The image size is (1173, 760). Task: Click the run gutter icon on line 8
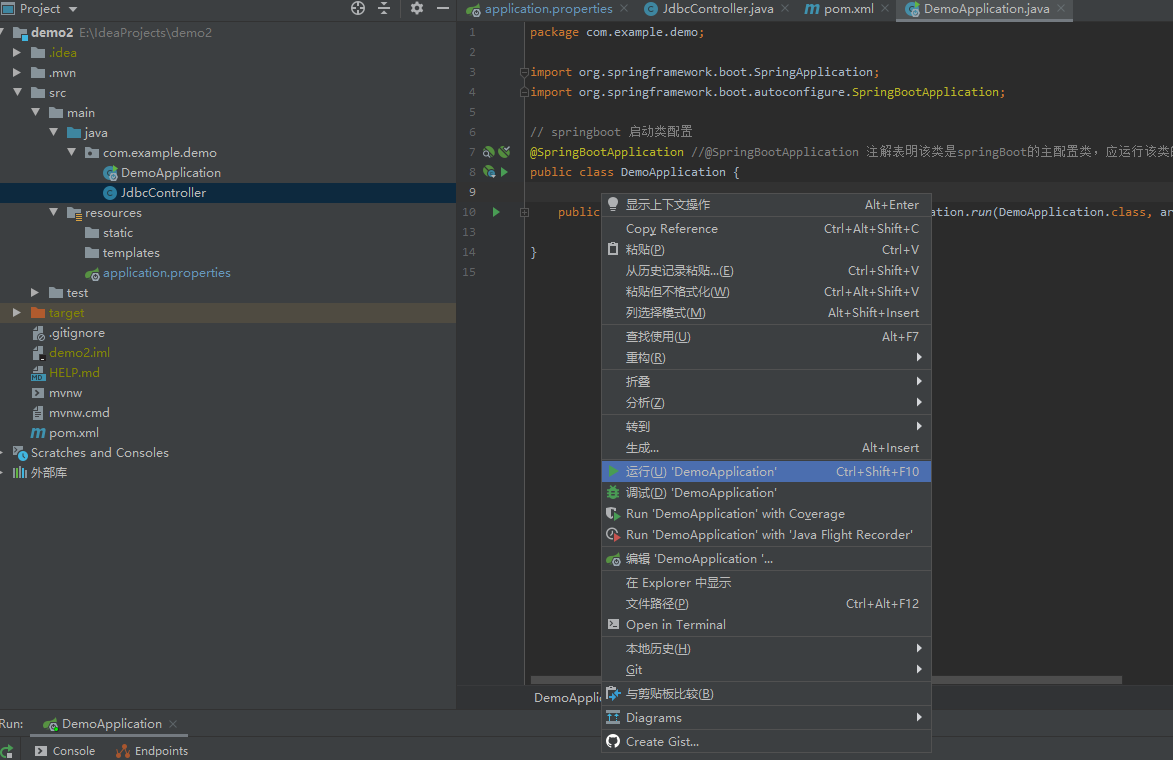click(504, 172)
